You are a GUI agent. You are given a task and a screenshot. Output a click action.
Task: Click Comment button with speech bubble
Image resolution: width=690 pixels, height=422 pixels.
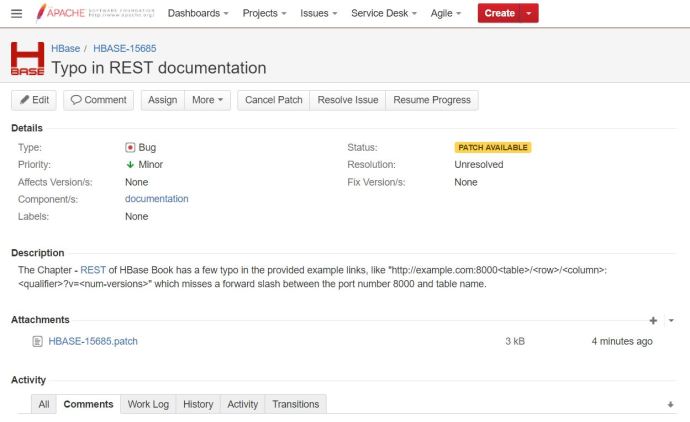tap(97, 100)
